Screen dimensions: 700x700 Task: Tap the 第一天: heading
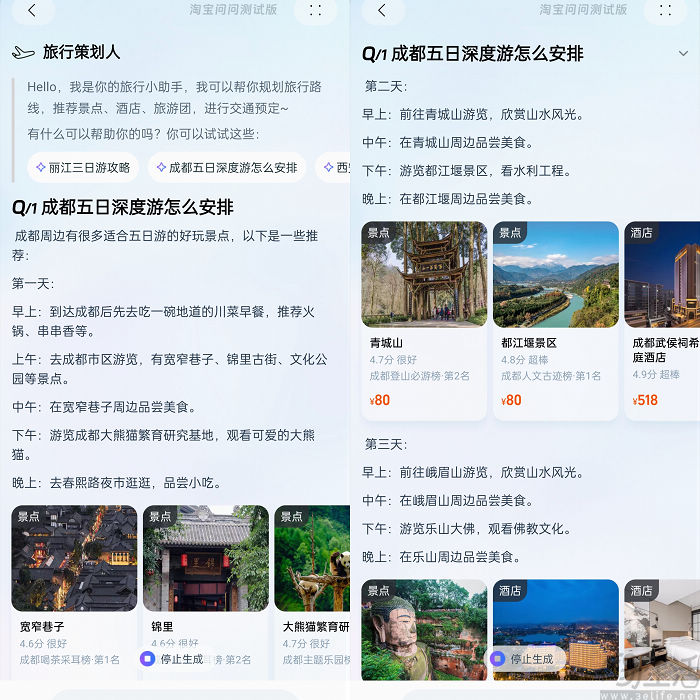click(x=33, y=283)
